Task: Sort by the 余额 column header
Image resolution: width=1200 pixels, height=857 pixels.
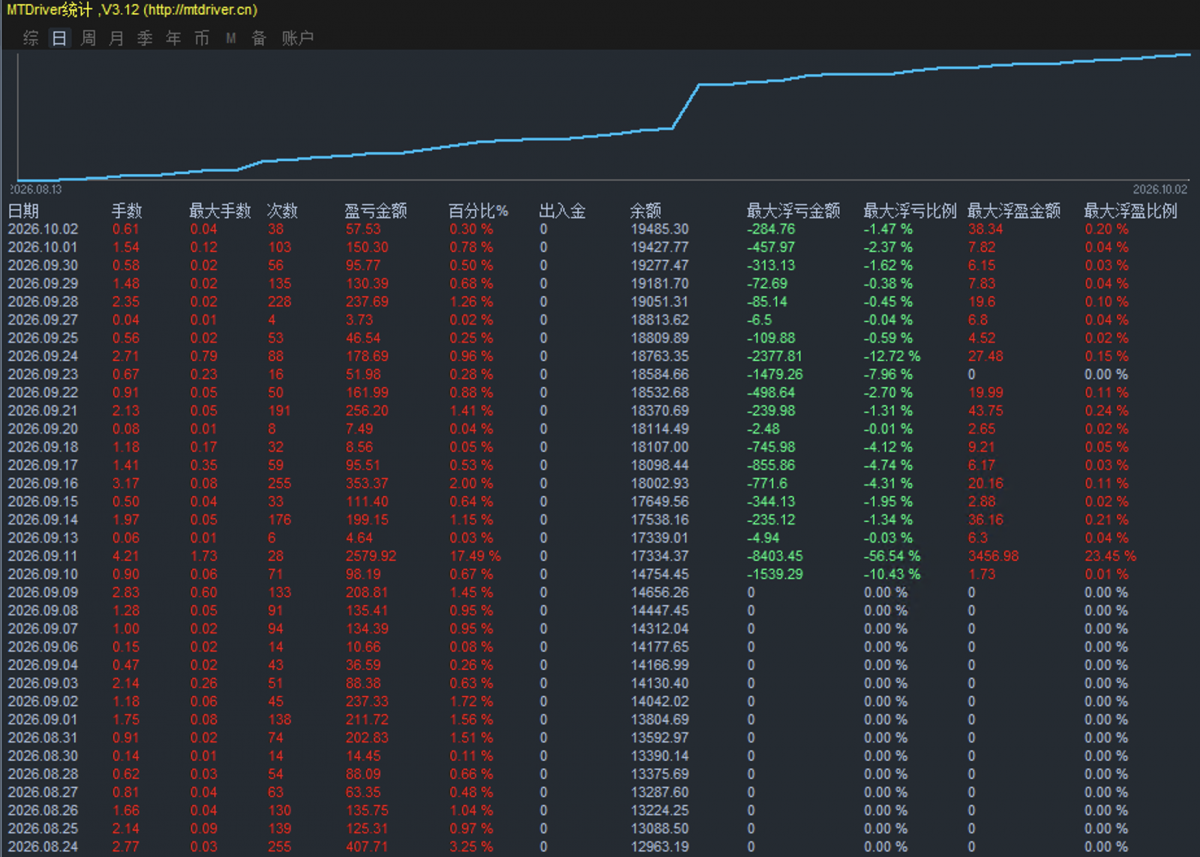Action: (646, 211)
